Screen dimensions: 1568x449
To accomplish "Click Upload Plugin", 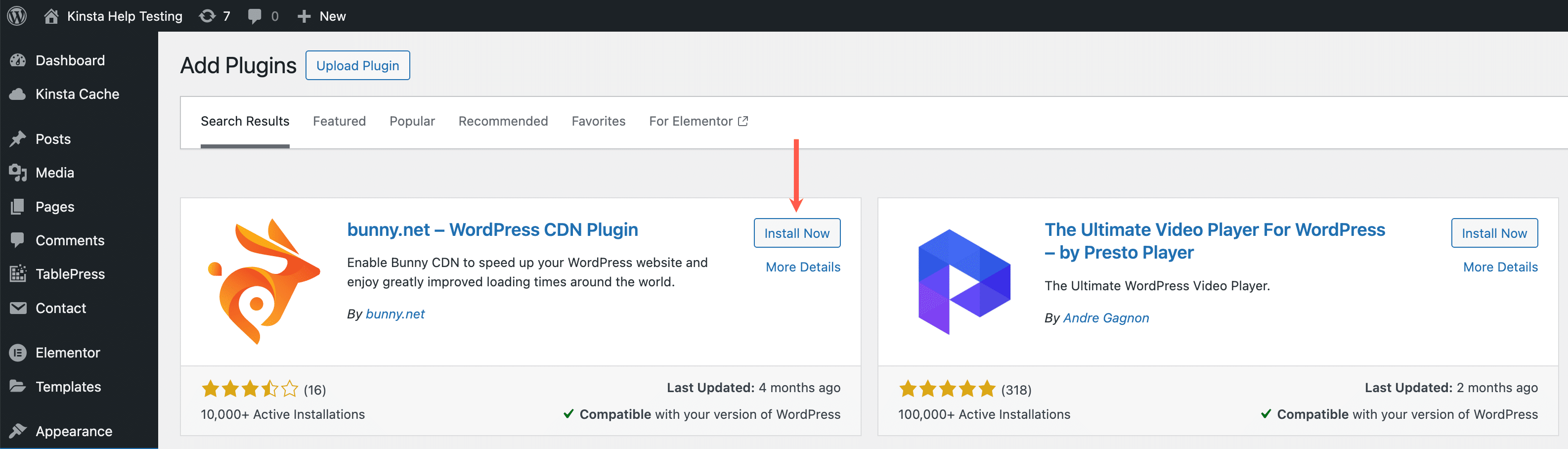I will [357, 65].
